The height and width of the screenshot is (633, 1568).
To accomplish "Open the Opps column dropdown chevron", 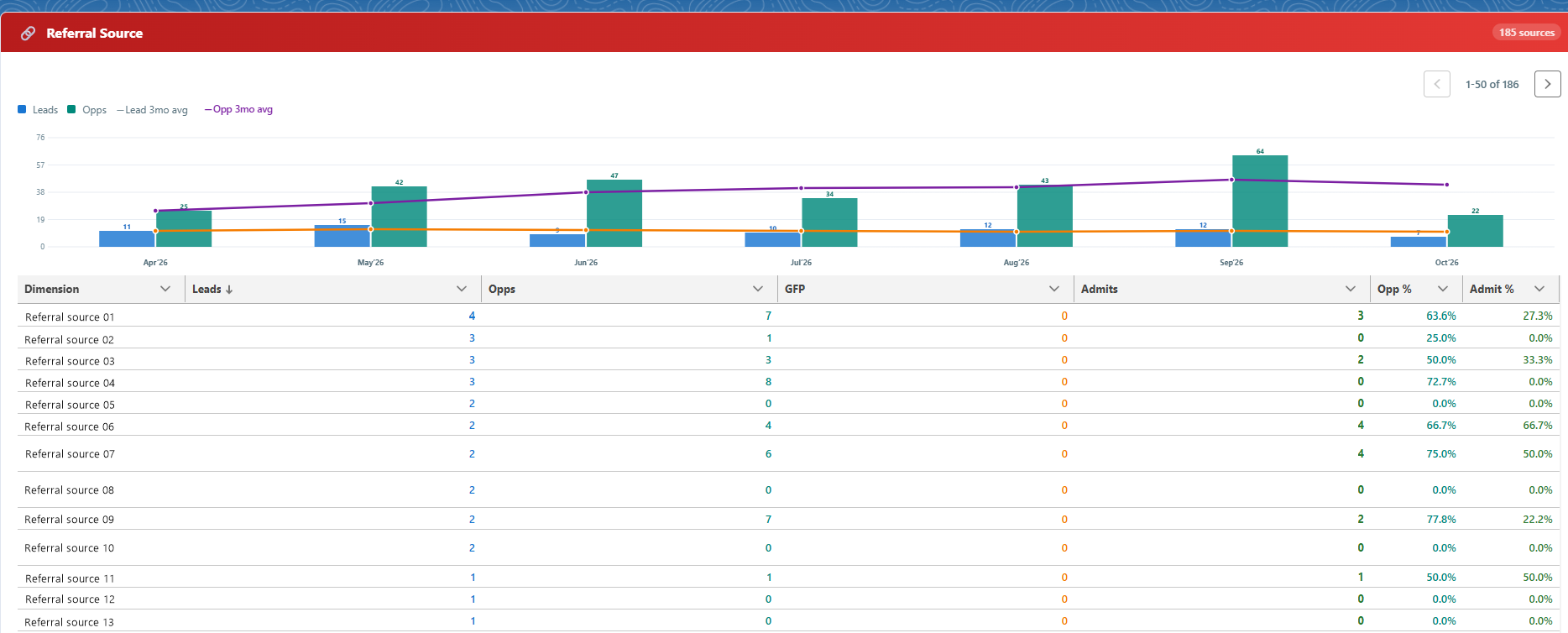I will point(758,289).
